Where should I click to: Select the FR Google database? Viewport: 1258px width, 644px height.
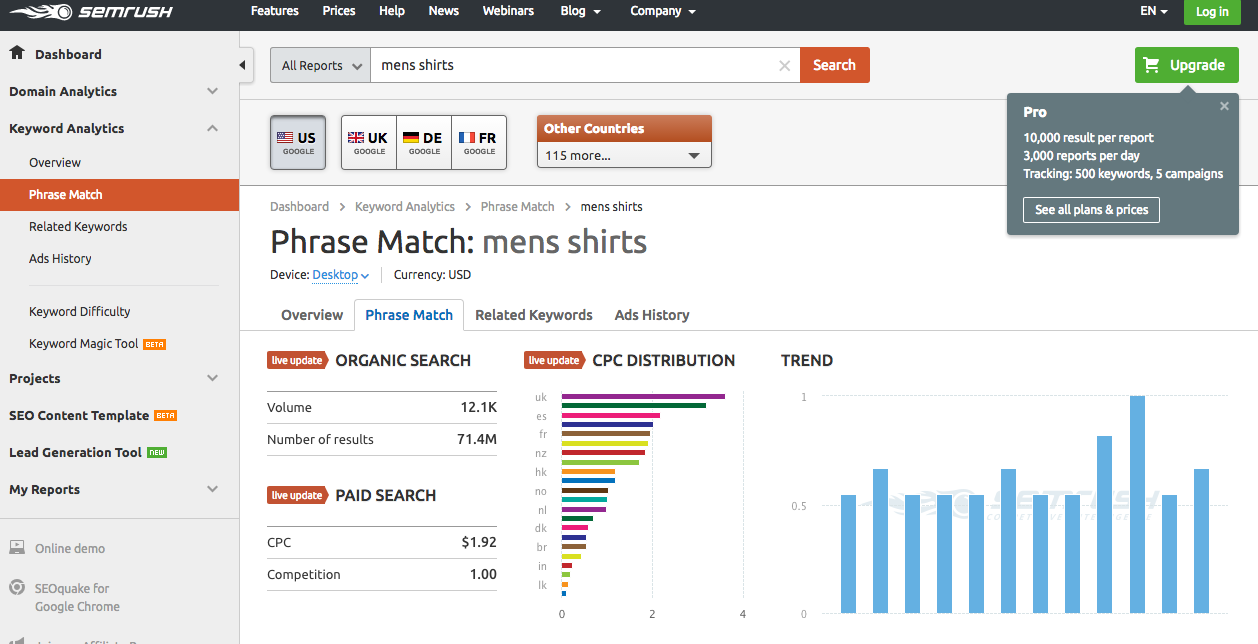pos(479,142)
